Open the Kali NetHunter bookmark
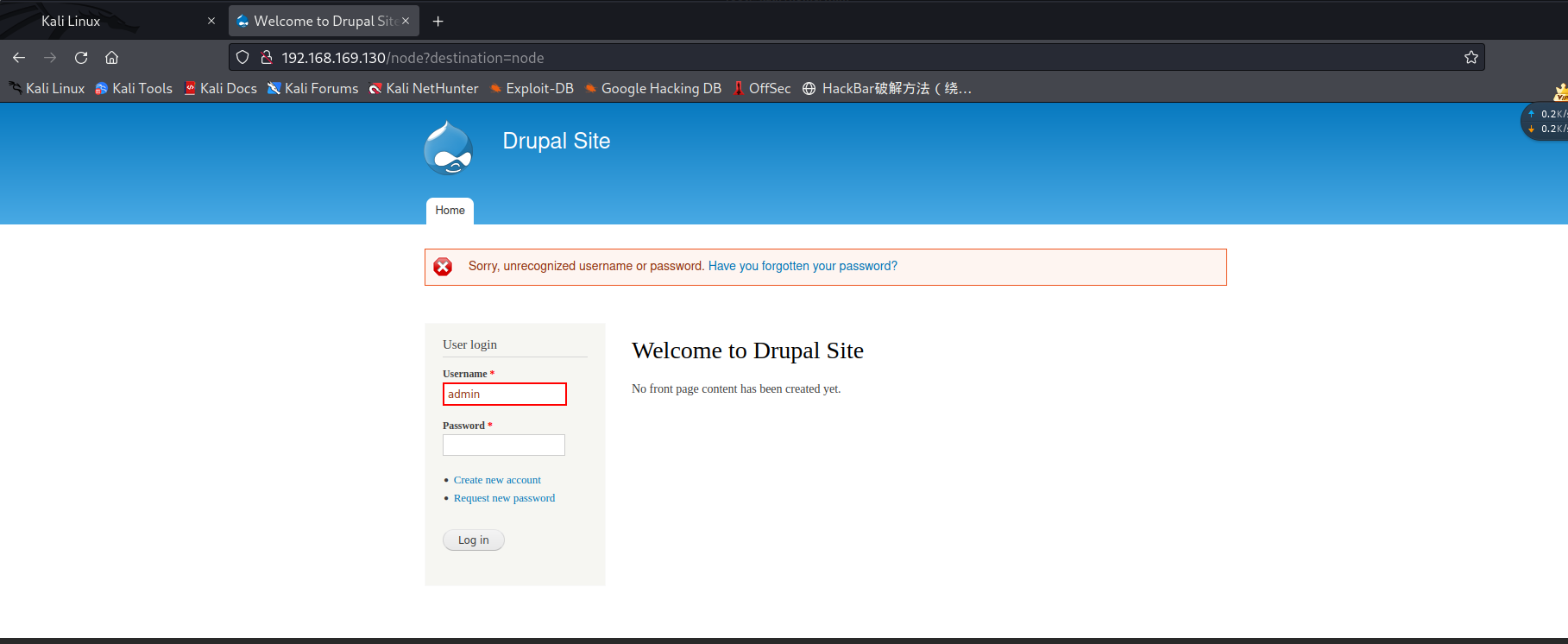The width and height of the screenshot is (1568, 644). (424, 88)
